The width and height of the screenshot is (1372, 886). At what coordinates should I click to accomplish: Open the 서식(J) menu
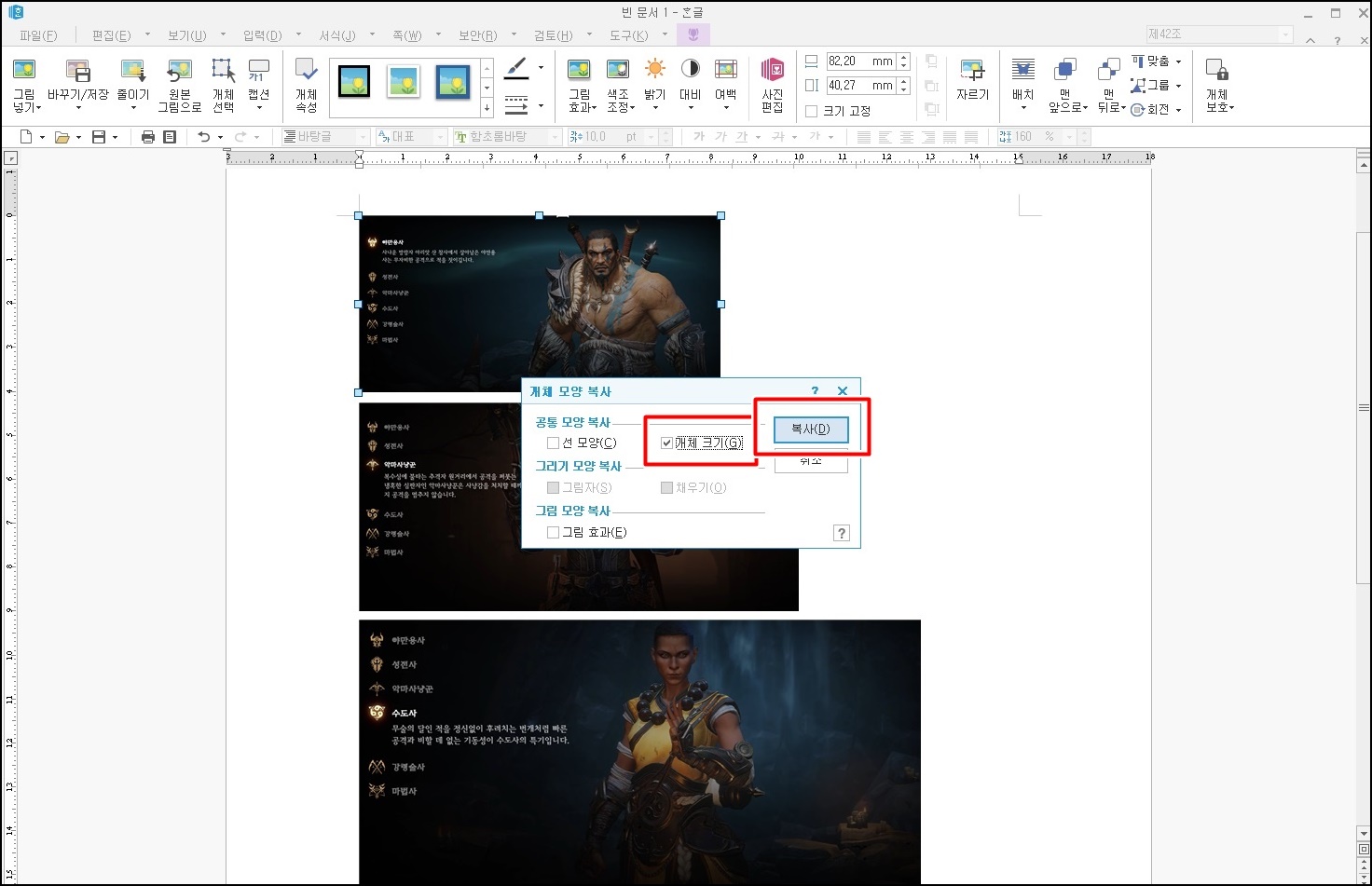(337, 35)
